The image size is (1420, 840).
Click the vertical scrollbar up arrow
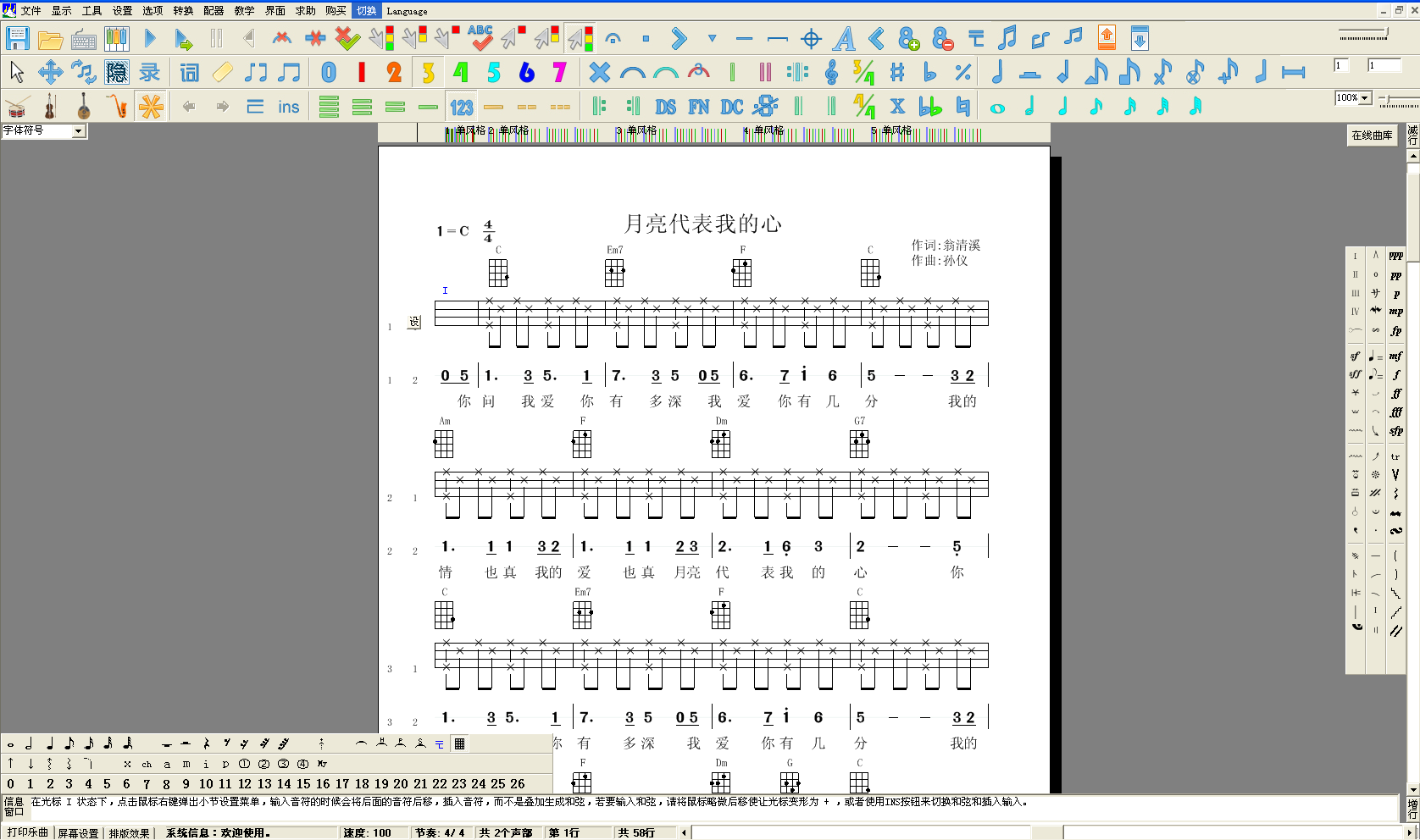pos(1412,157)
